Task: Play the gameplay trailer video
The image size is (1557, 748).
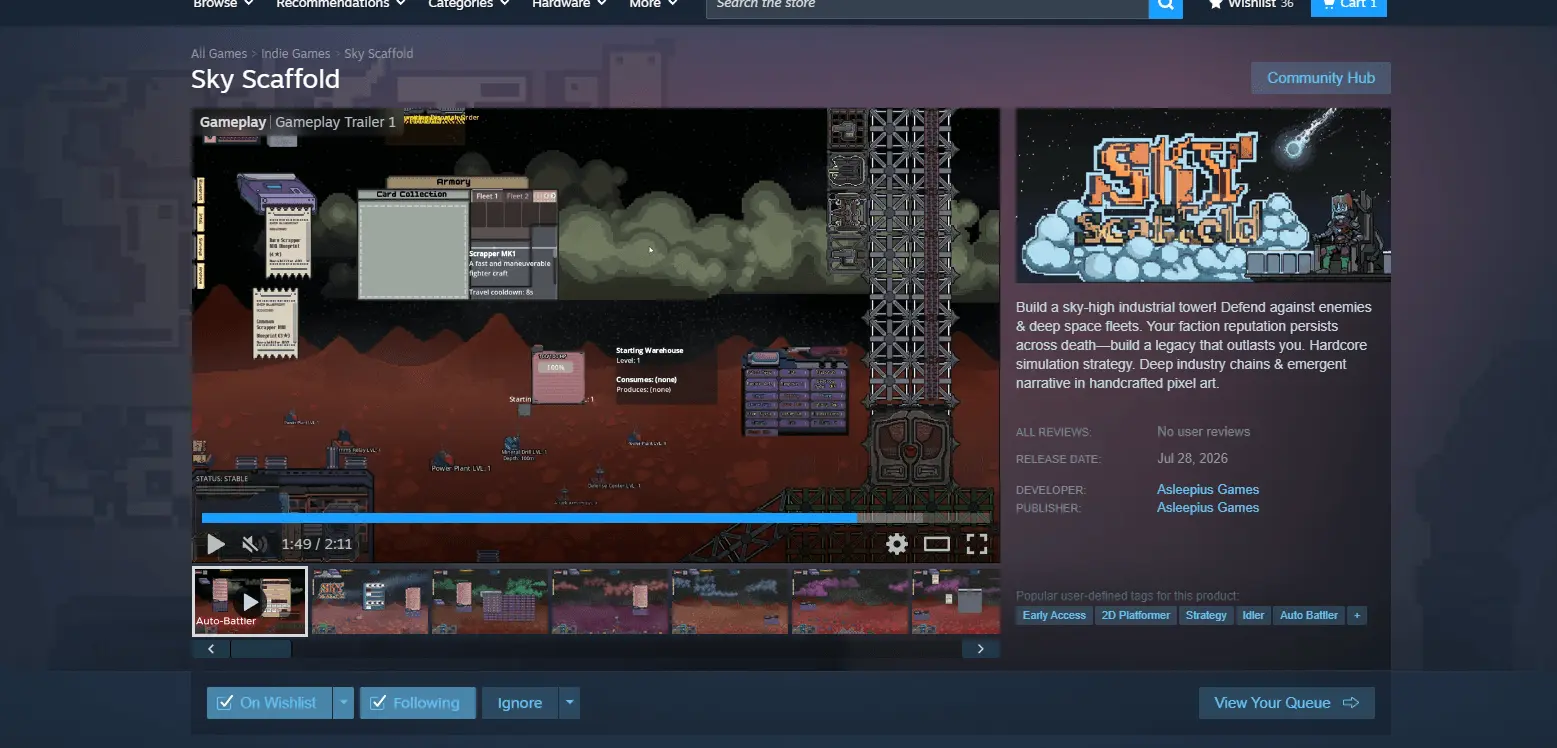Action: (216, 544)
